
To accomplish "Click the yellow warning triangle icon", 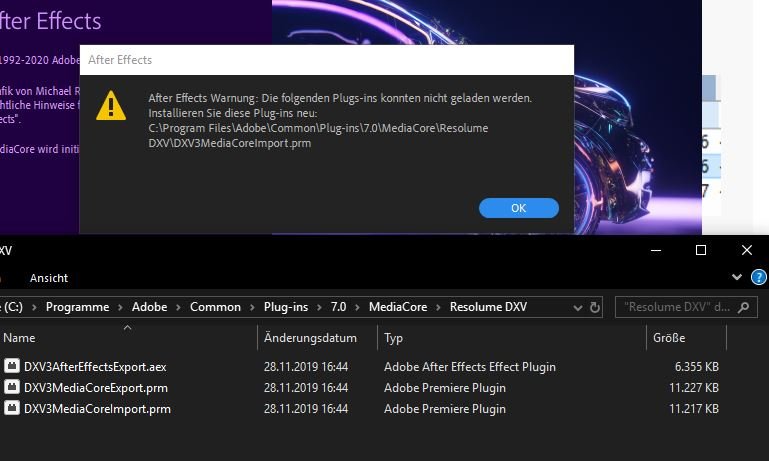I will (x=111, y=105).
